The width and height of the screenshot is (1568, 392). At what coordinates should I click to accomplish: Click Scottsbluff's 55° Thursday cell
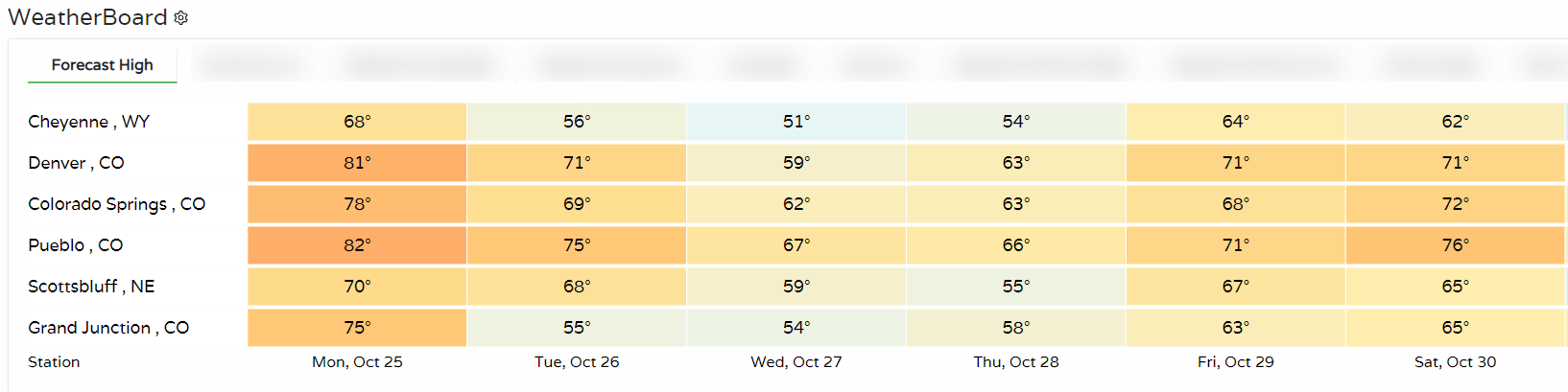[1016, 287]
